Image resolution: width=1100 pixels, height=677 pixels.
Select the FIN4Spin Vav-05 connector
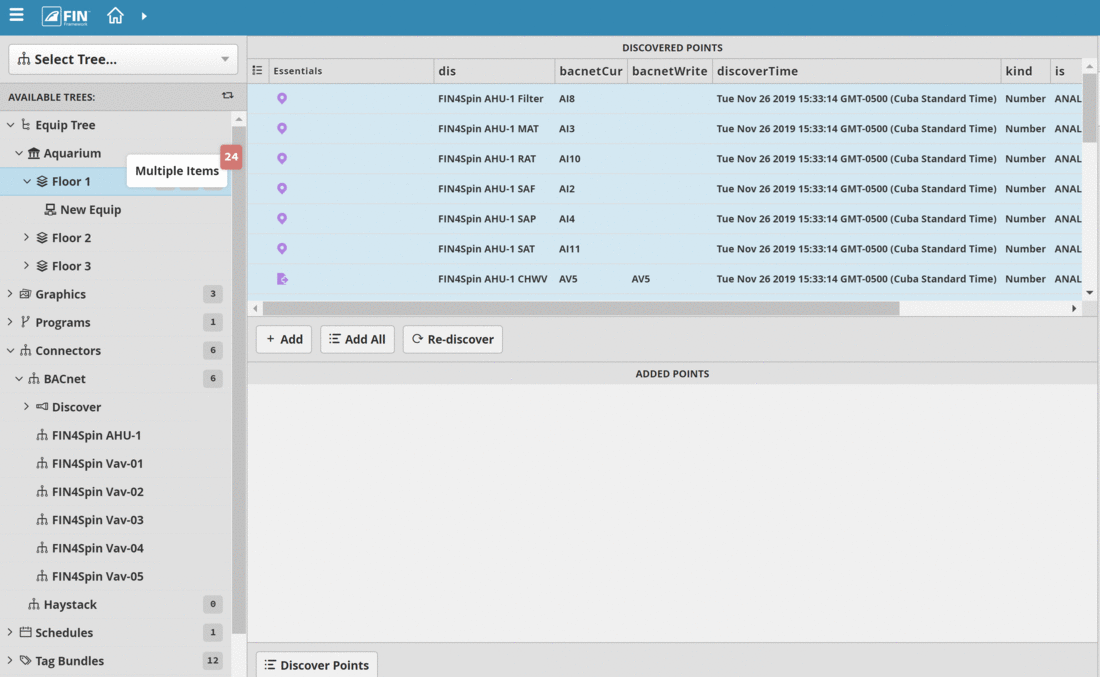coord(98,576)
